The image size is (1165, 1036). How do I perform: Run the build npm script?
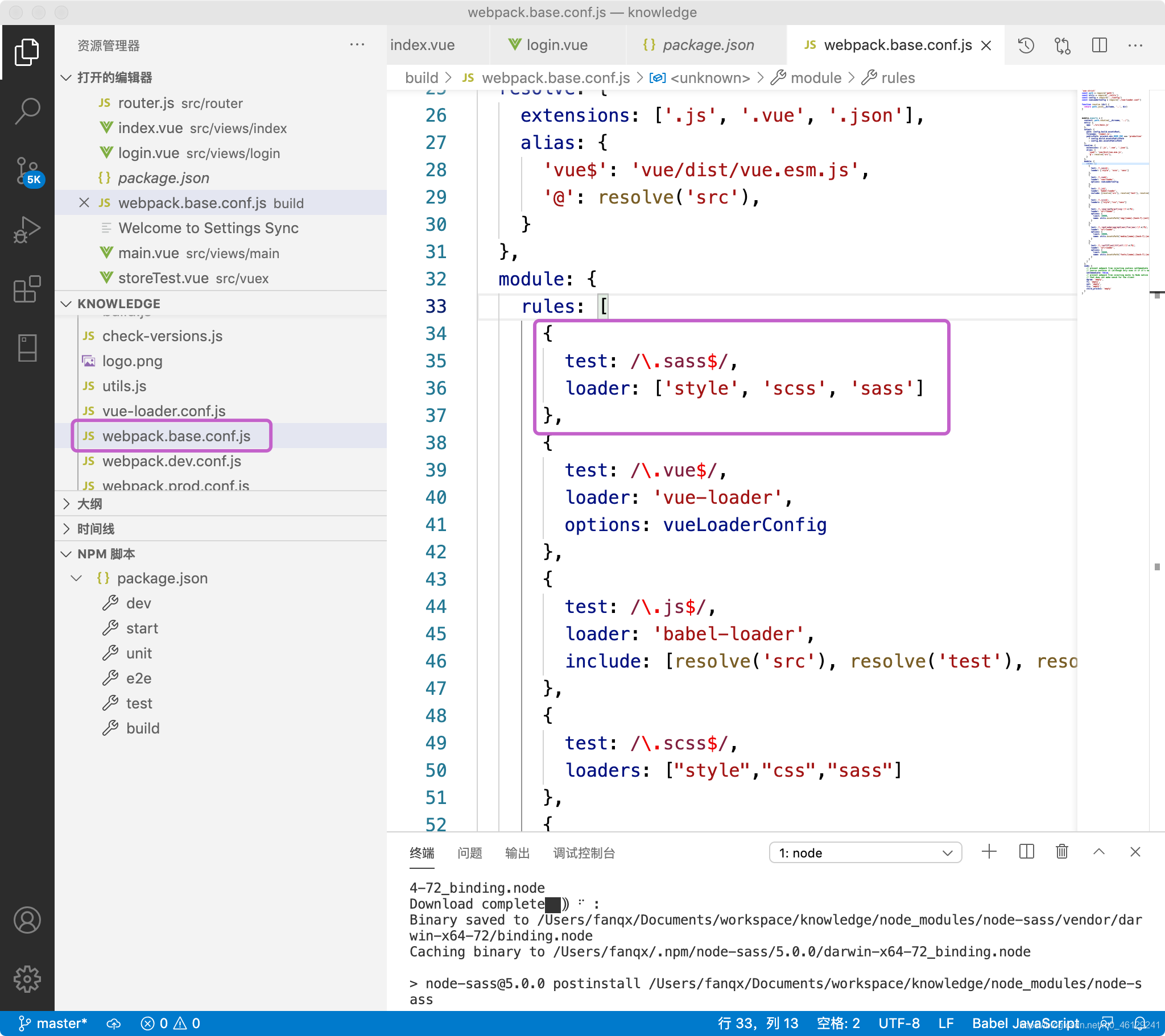click(142, 728)
